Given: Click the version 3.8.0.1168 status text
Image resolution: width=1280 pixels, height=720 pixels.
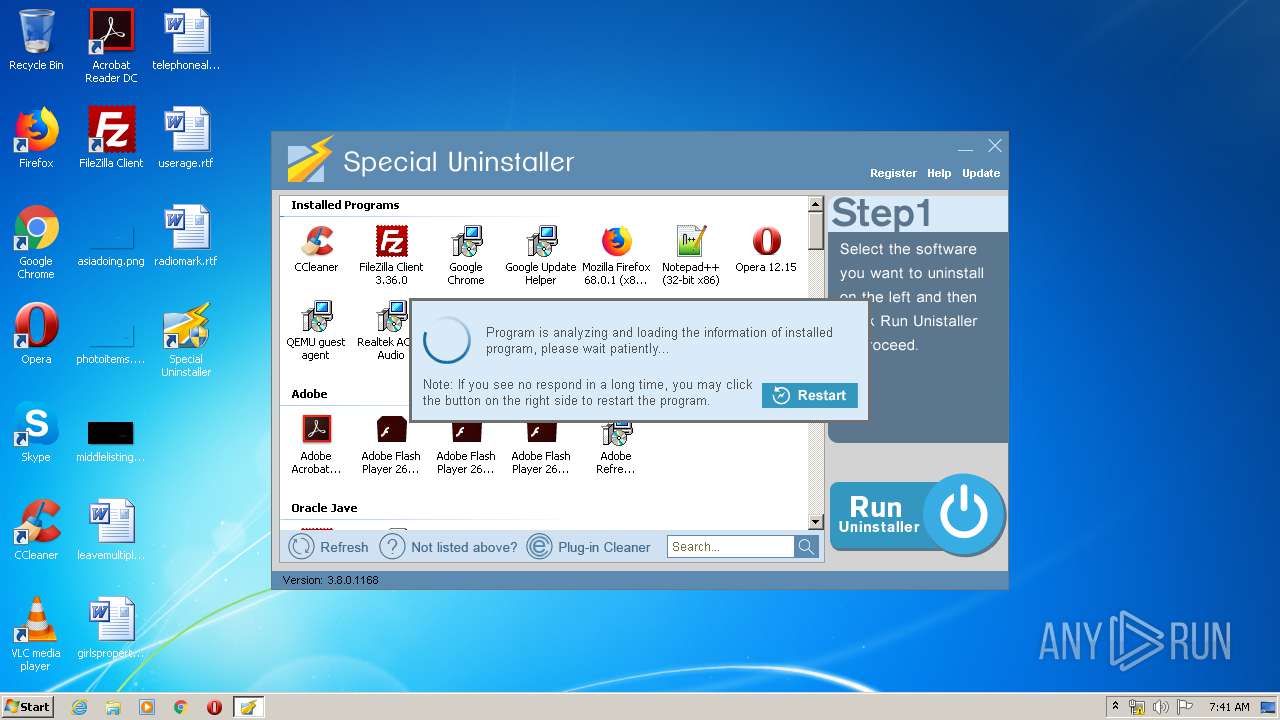Looking at the screenshot, I should 330,580.
